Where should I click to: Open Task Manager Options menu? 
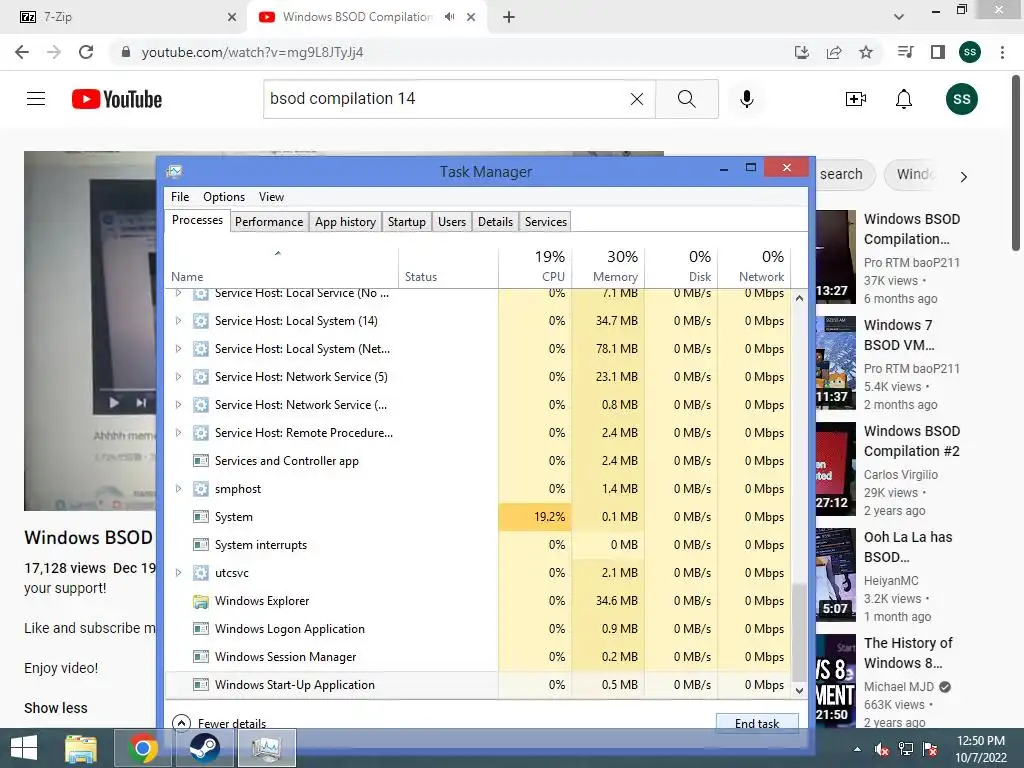[x=223, y=197]
